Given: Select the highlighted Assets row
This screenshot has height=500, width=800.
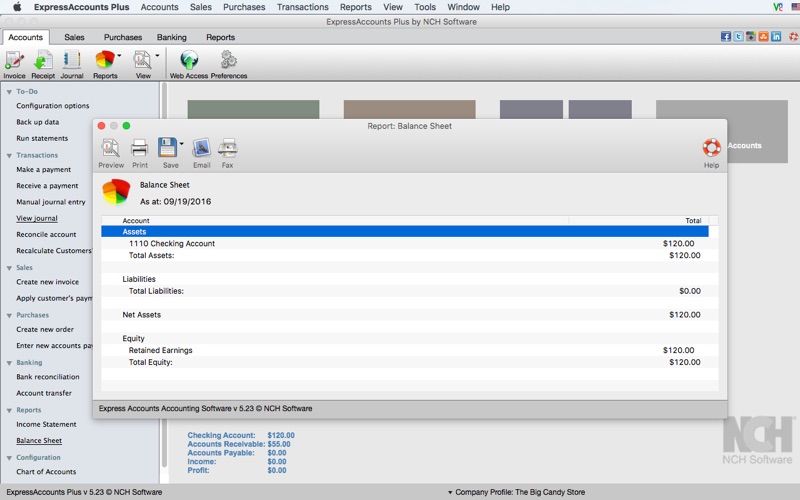Looking at the screenshot, I should click(x=405, y=232).
